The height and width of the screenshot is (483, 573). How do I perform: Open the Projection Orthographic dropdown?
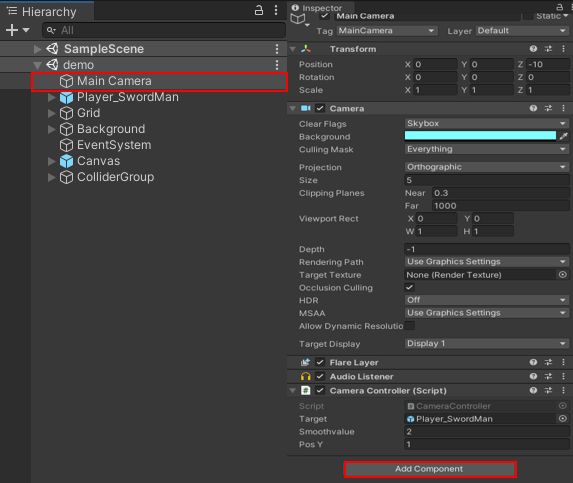coord(487,167)
